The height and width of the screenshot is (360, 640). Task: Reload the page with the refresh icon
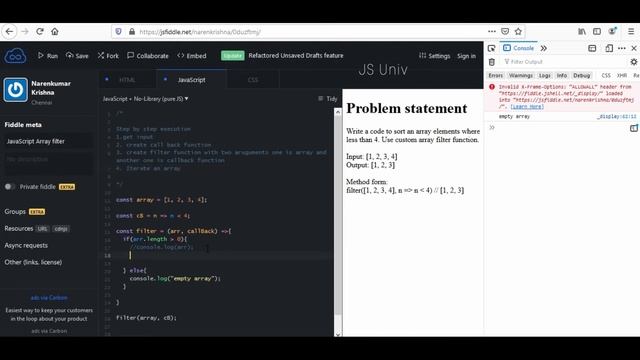40,31
